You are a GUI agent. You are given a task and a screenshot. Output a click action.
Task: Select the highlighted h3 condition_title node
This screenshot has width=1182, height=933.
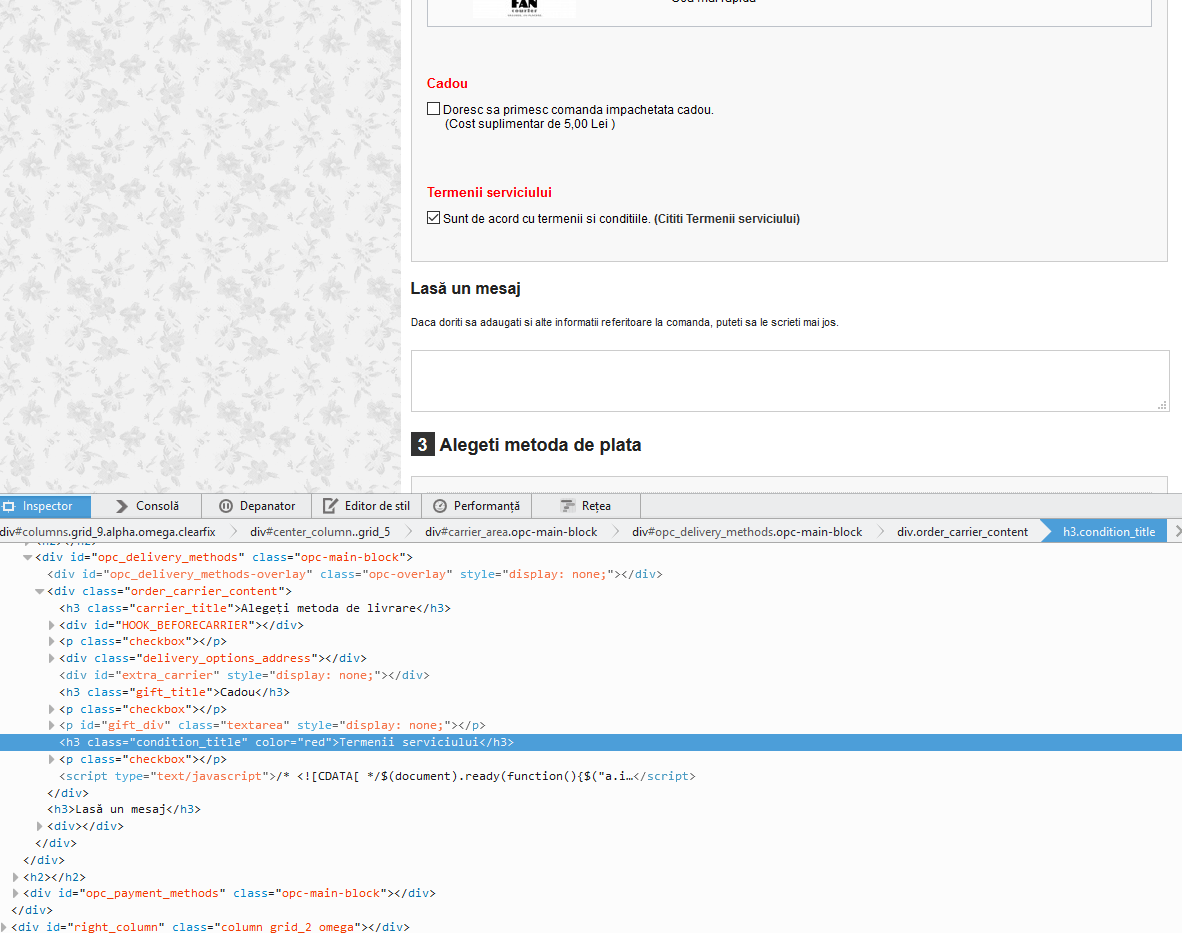click(x=286, y=742)
